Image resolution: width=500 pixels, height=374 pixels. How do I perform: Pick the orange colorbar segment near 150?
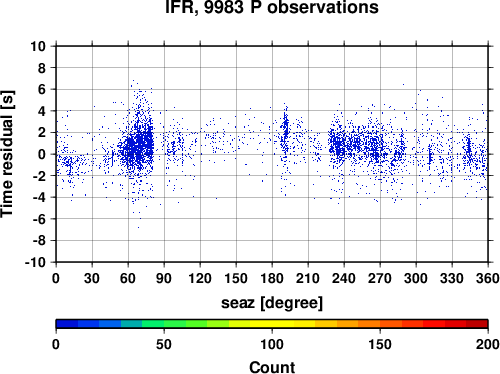(380, 324)
